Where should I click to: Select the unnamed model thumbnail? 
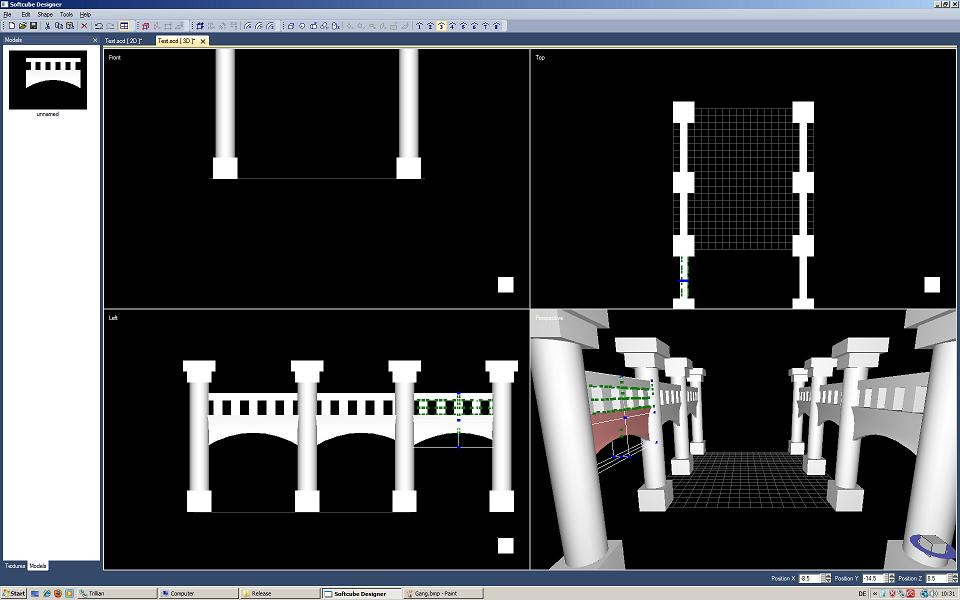[48, 81]
